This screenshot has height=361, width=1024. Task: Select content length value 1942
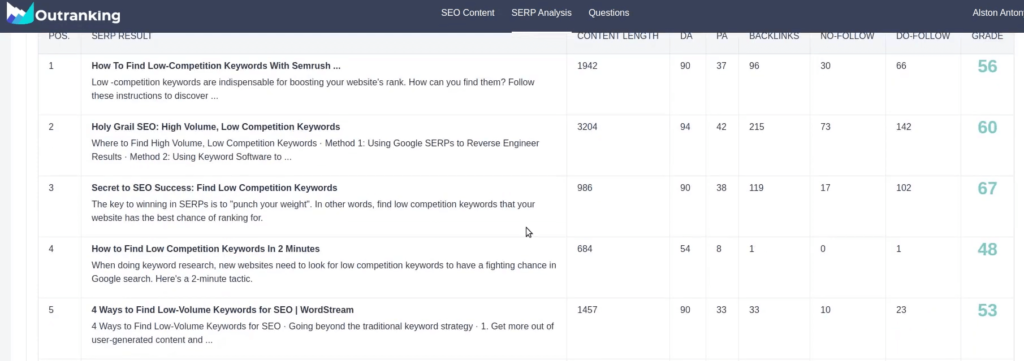pyautogui.click(x=587, y=66)
